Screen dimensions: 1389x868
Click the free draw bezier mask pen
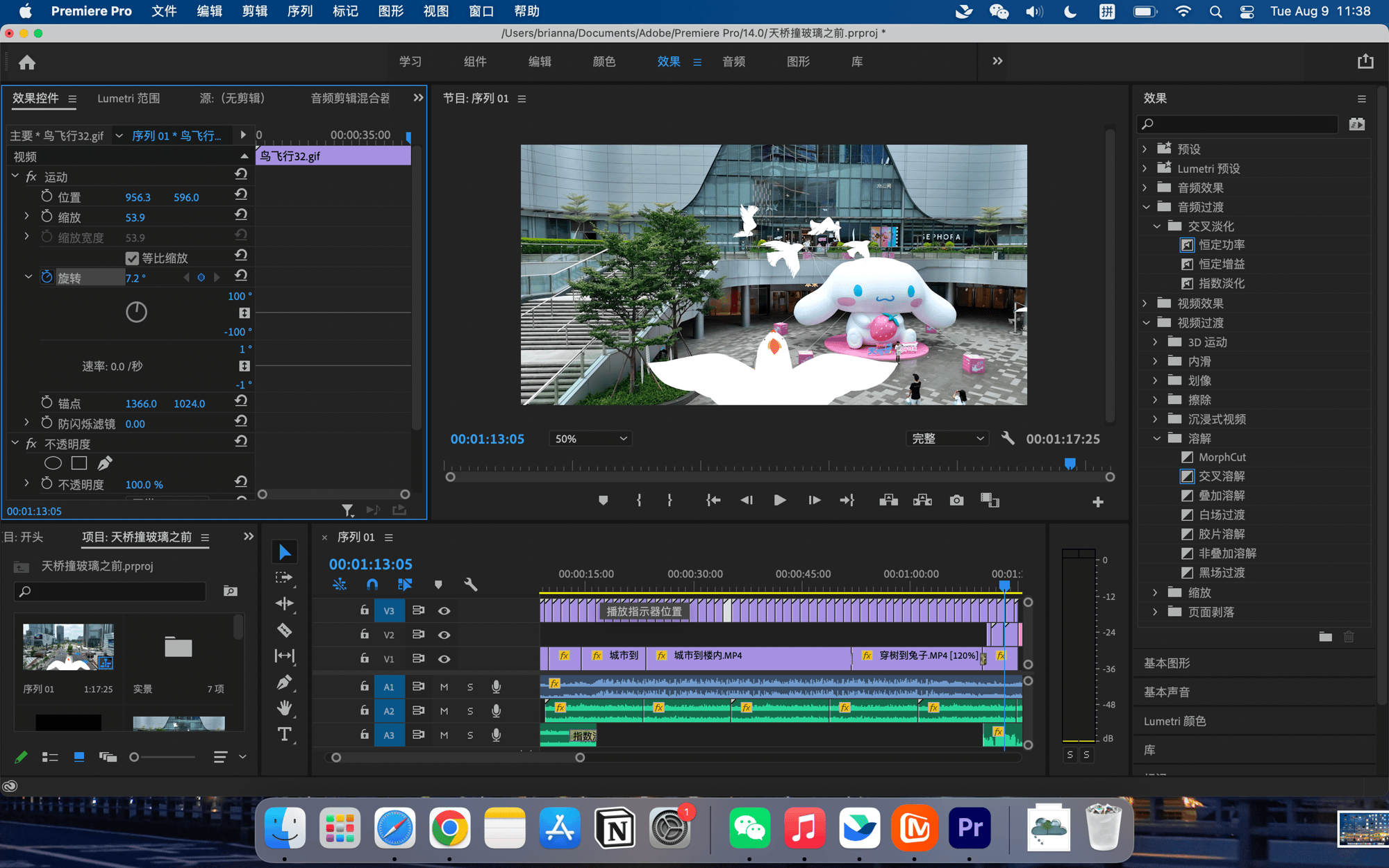105,463
